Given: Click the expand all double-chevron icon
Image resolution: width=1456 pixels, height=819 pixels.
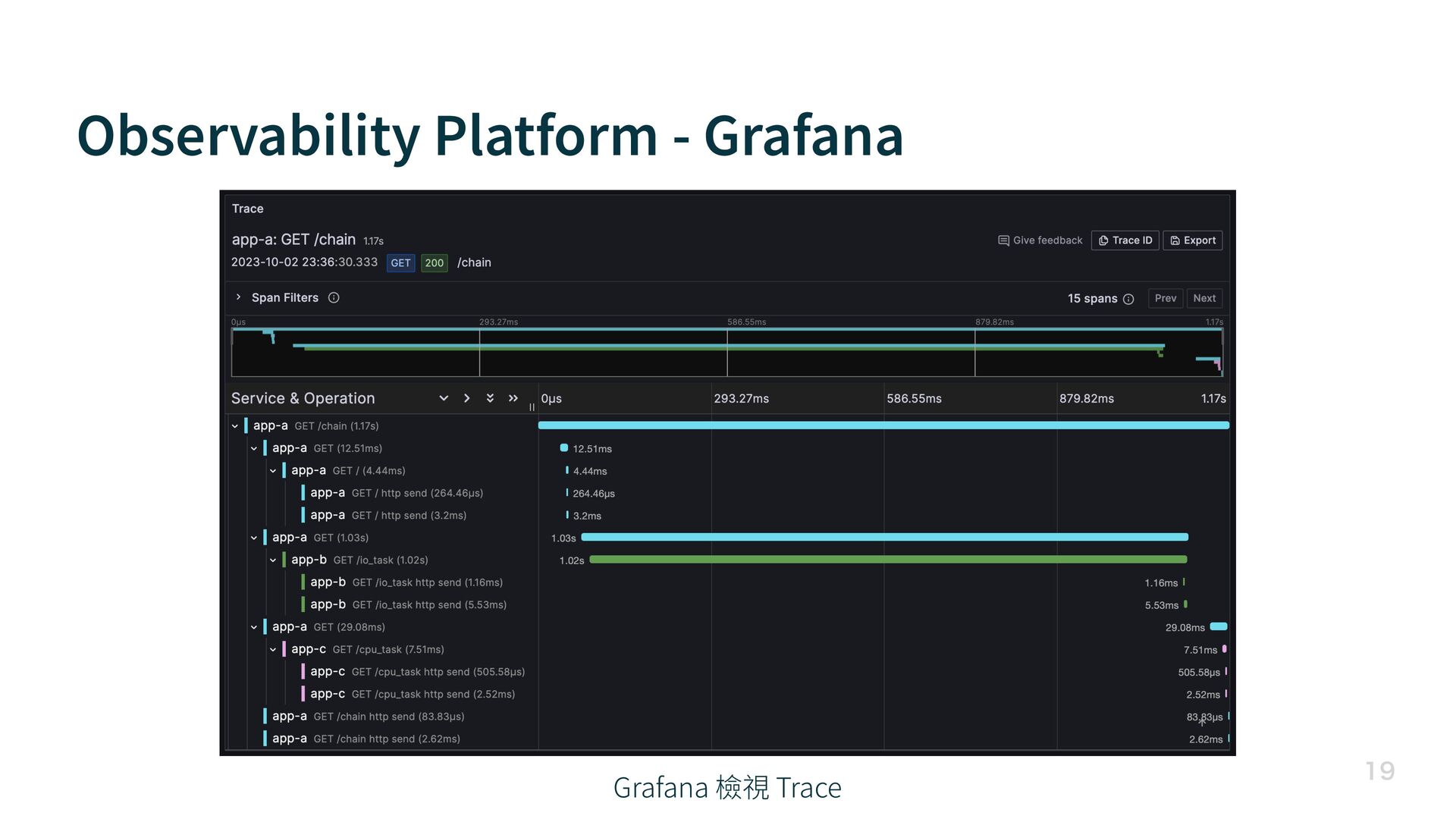Looking at the screenshot, I should pos(490,398).
